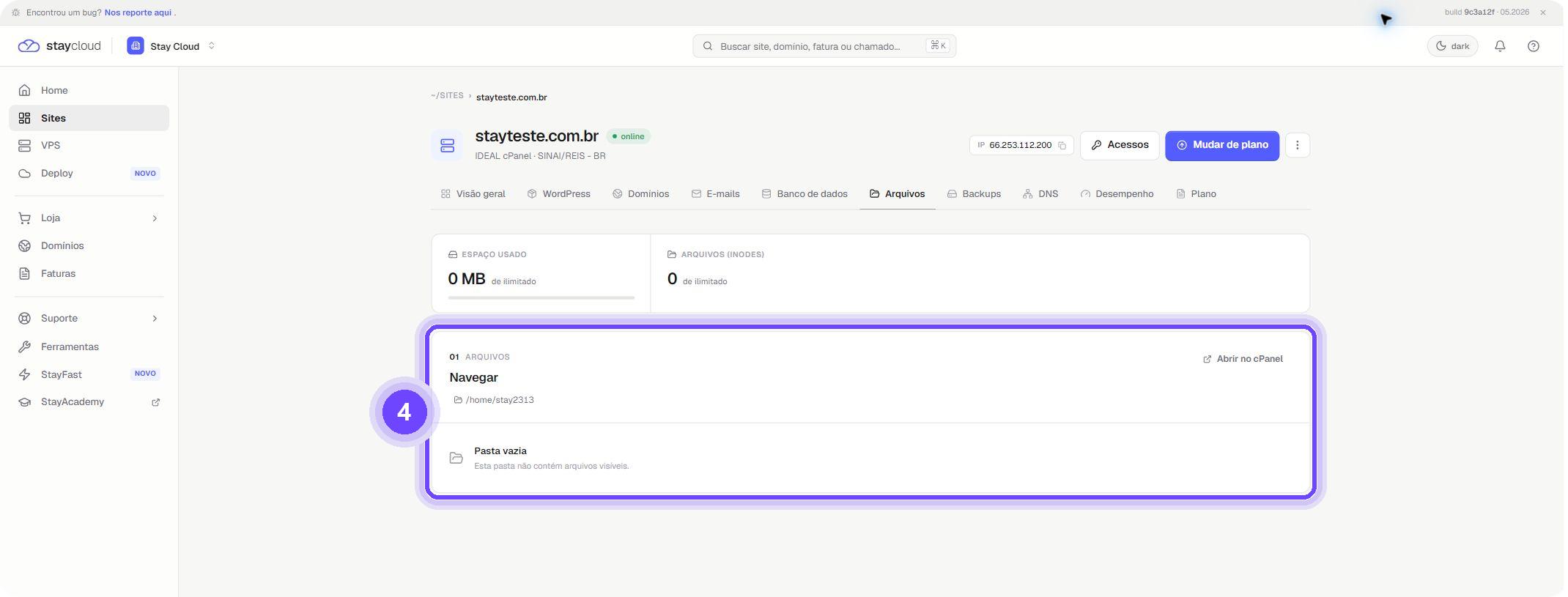This screenshot has height=597, width=1568.
Task: Switch to the Domínios tab
Action: (x=641, y=194)
